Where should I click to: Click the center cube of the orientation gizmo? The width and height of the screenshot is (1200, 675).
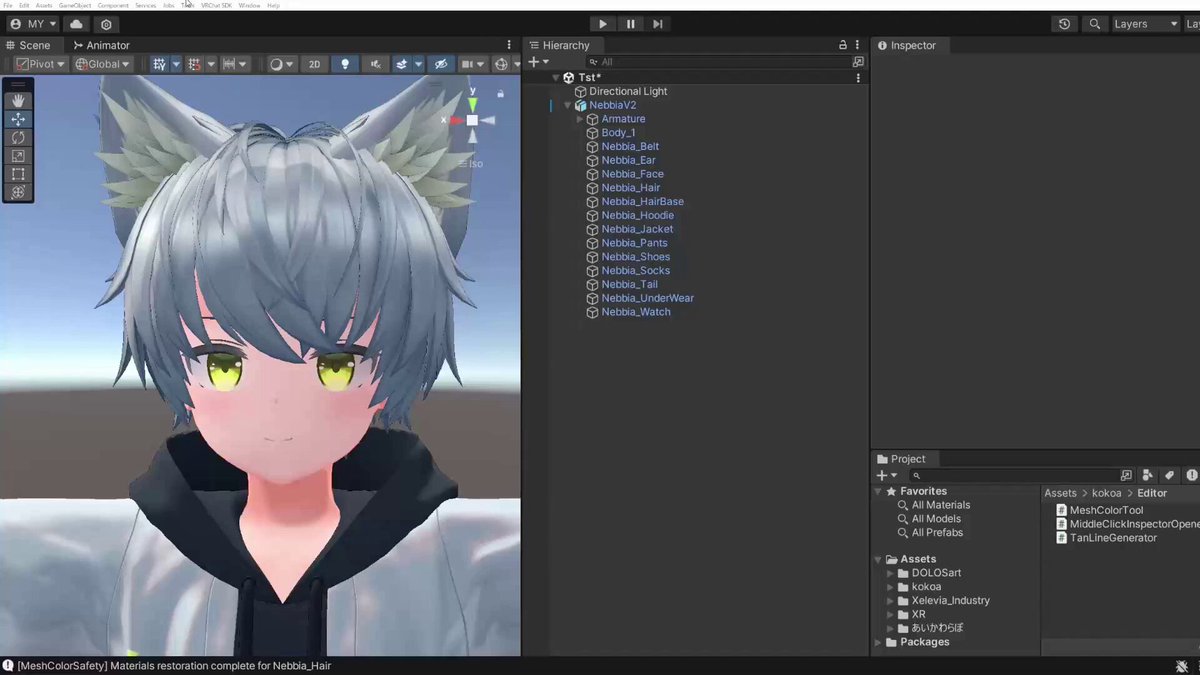472,120
